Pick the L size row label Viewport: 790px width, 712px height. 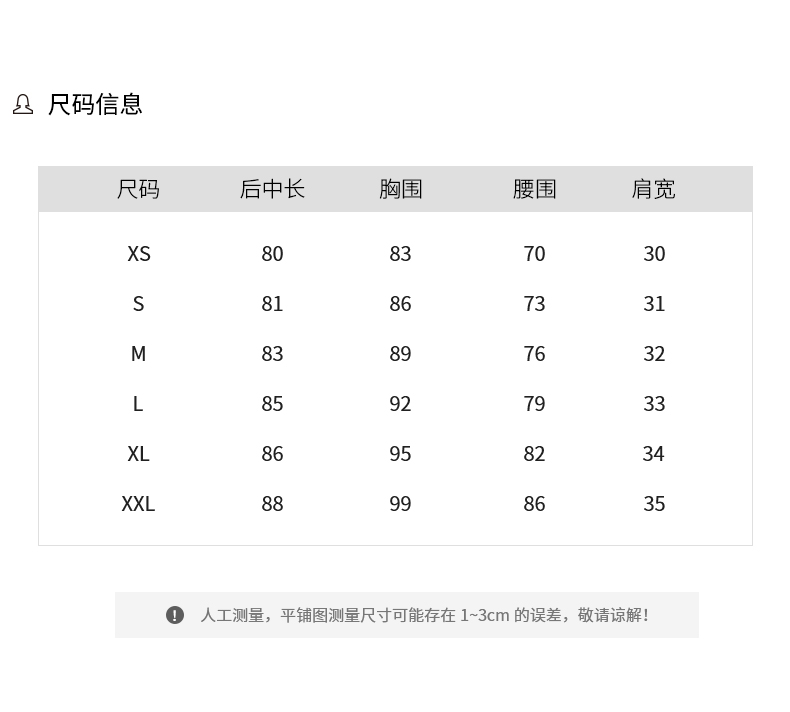click(x=138, y=404)
